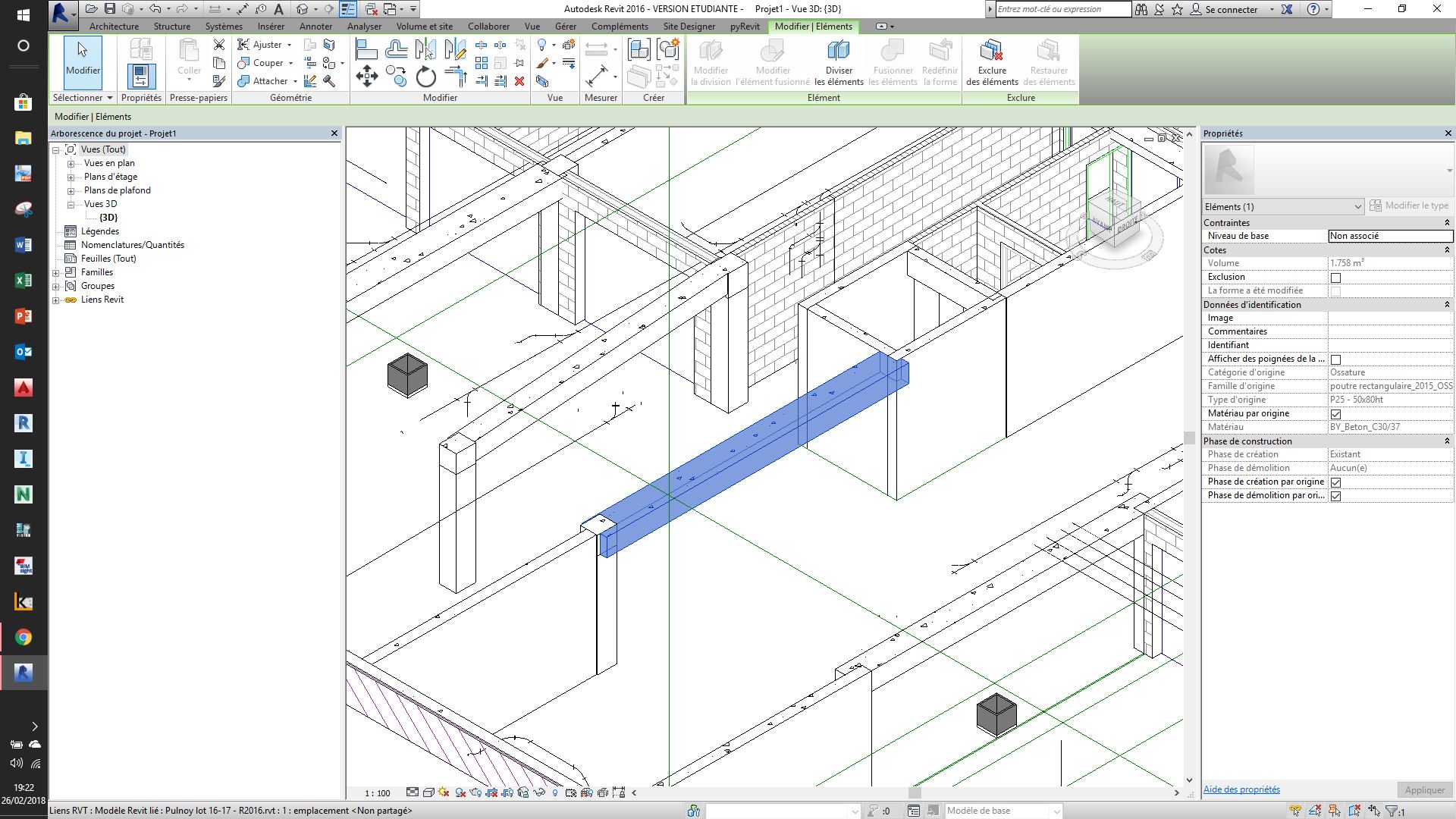Select the Move tool in the Modifier panel

367,76
